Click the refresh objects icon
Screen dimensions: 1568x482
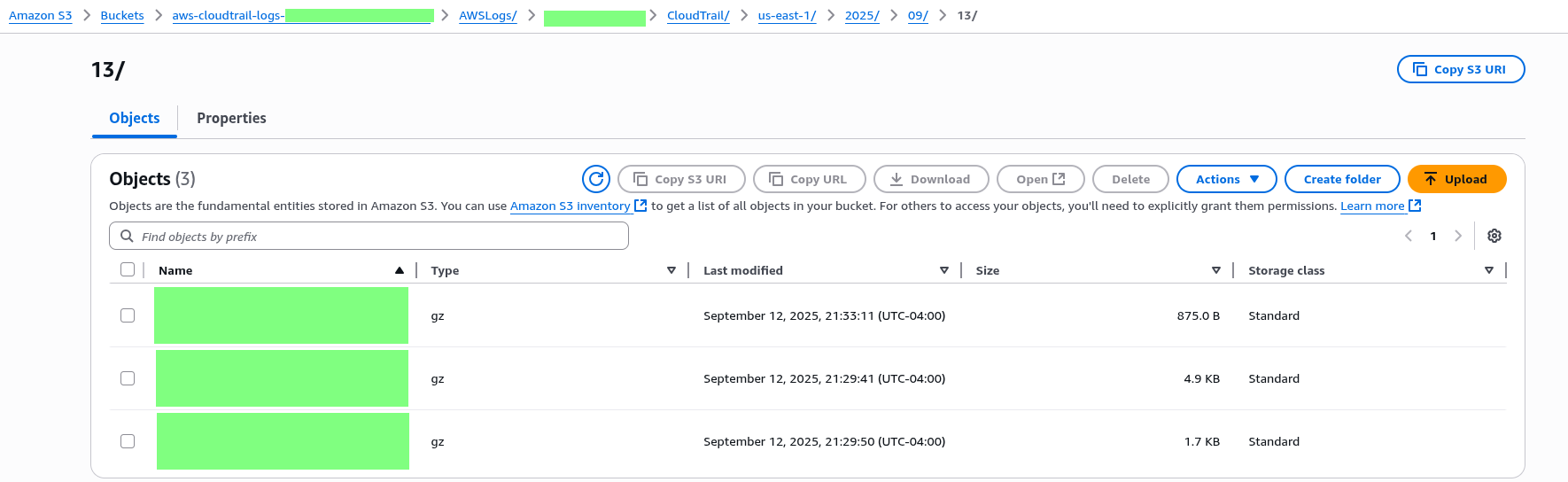tap(596, 179)
